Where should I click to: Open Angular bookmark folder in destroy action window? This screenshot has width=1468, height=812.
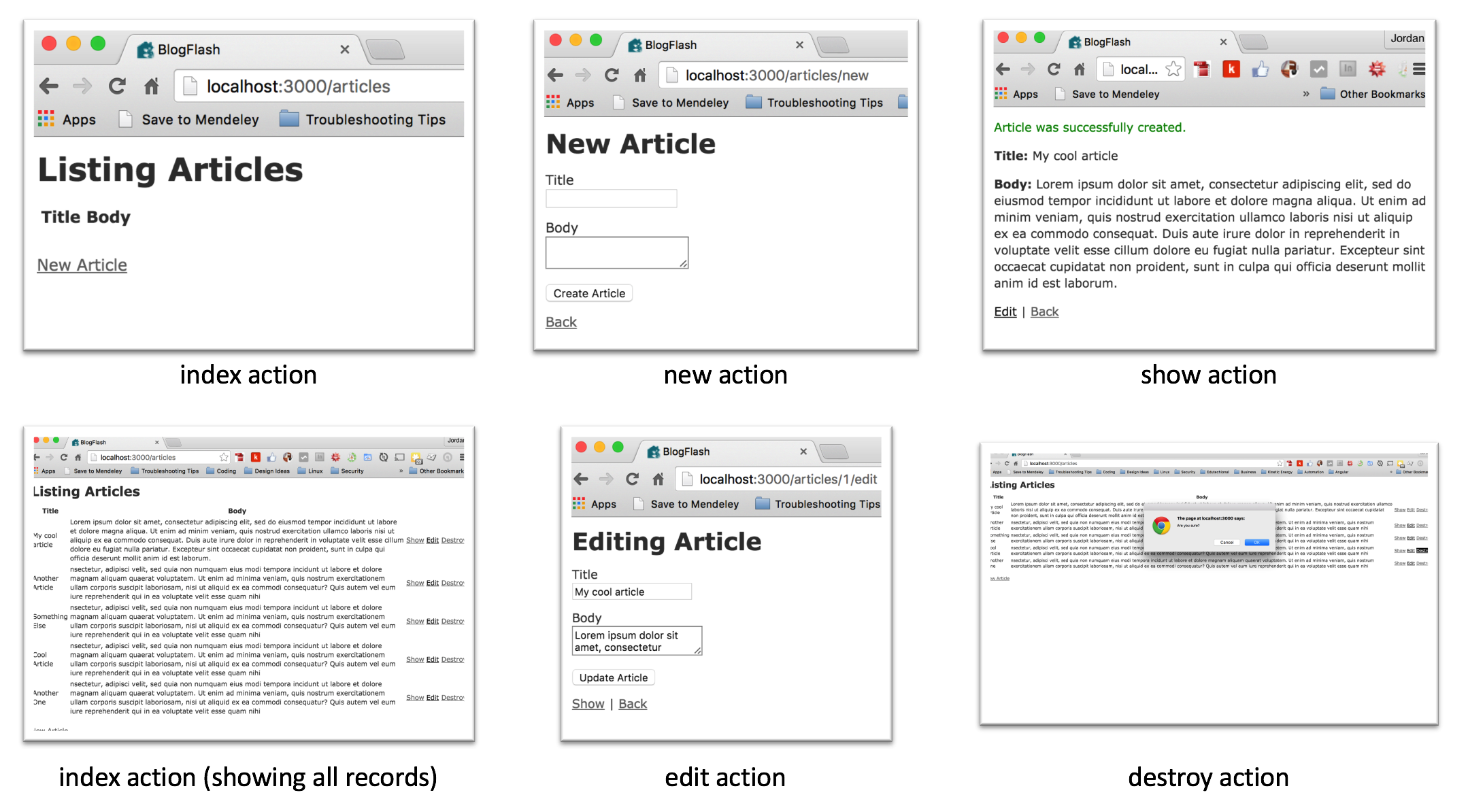point(1338,472)
